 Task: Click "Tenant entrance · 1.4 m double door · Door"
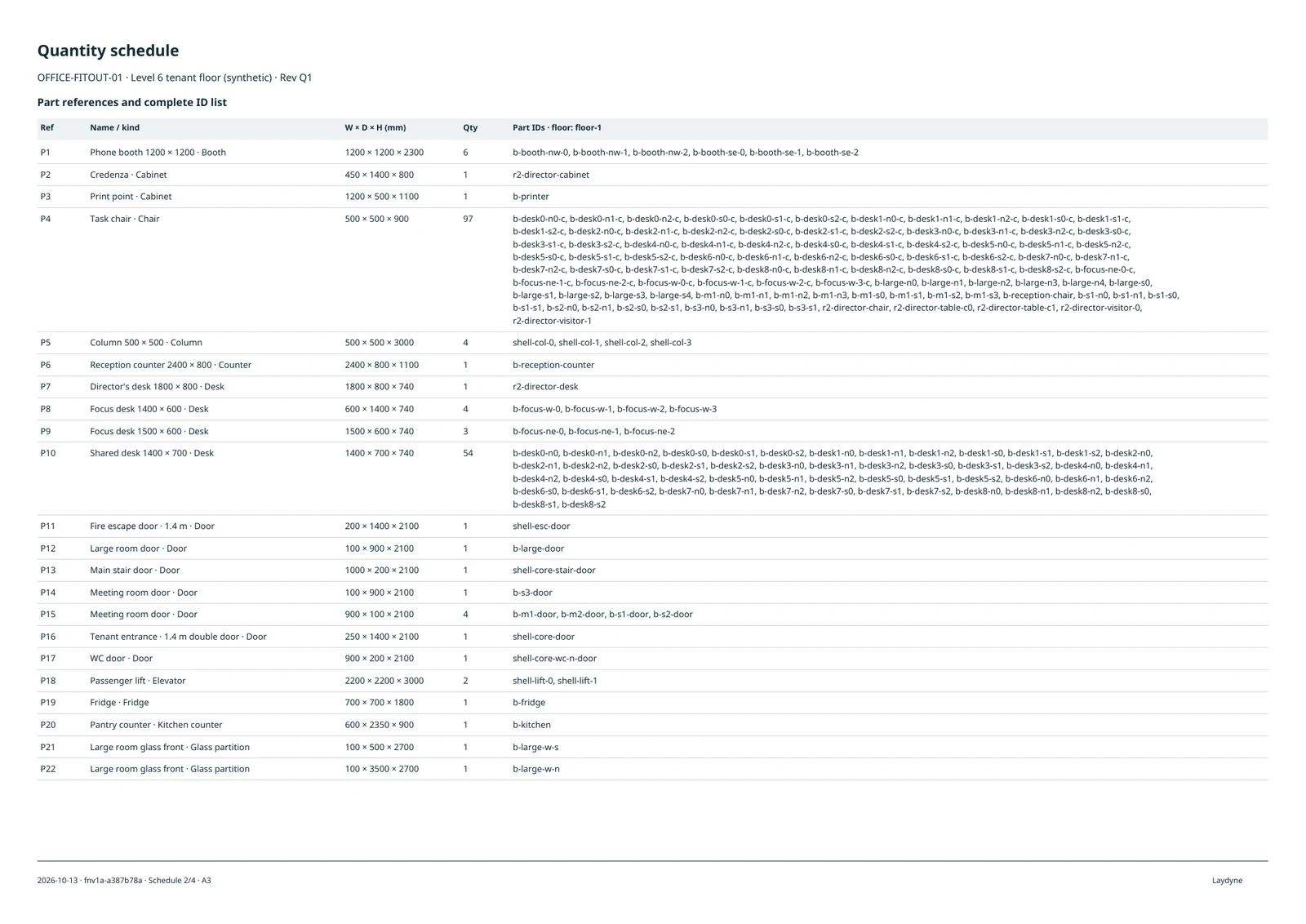pyautogui.click(x=178, y=637)
